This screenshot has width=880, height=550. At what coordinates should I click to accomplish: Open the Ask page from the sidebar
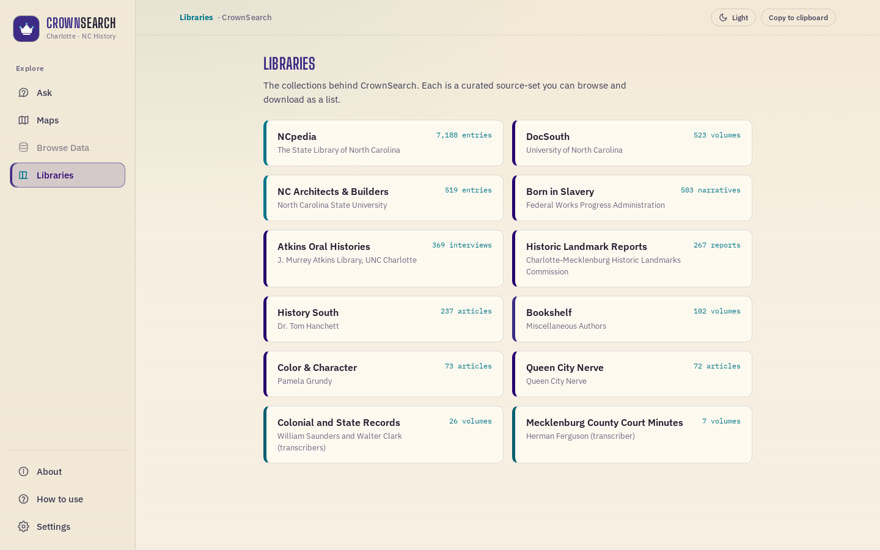[x=67, y=93]
